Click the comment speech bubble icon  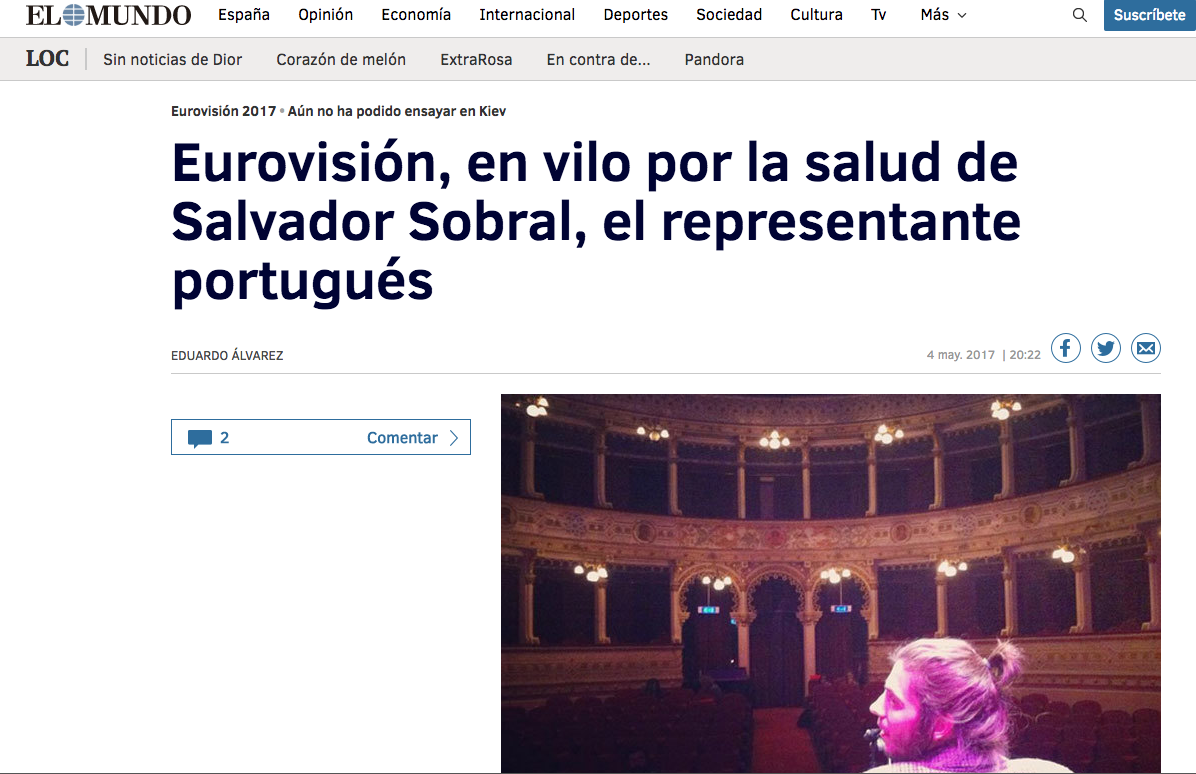200,438
